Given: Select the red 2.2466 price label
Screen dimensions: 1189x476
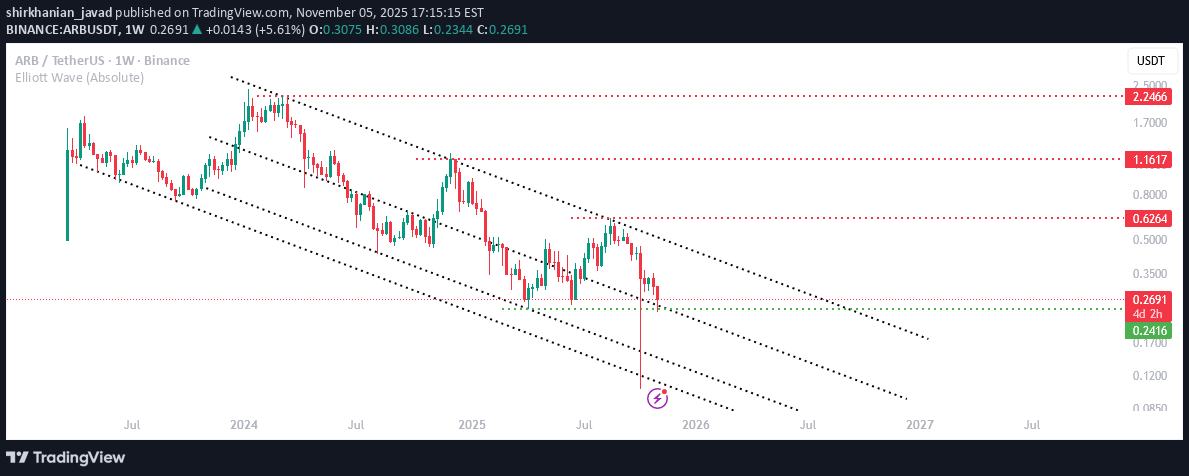Looking at the screenshot, I should click(1147, 97).
